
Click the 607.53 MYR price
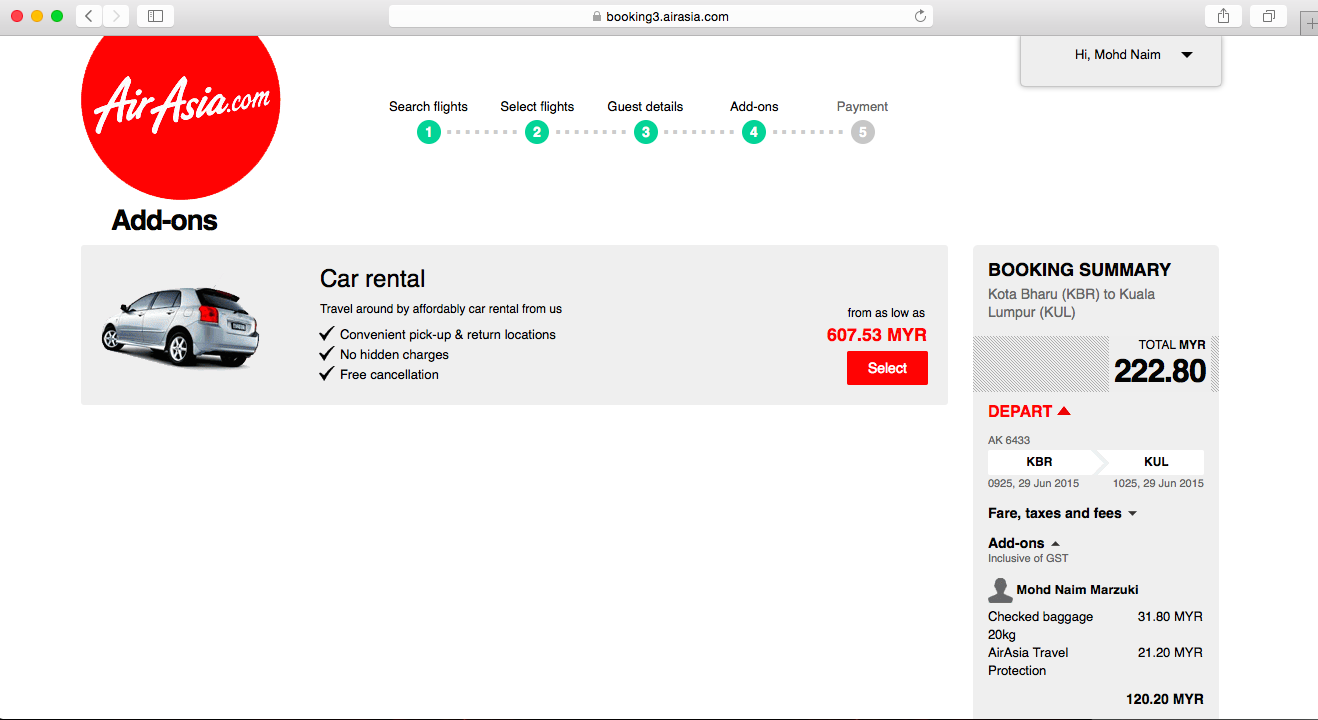point(877,335)
